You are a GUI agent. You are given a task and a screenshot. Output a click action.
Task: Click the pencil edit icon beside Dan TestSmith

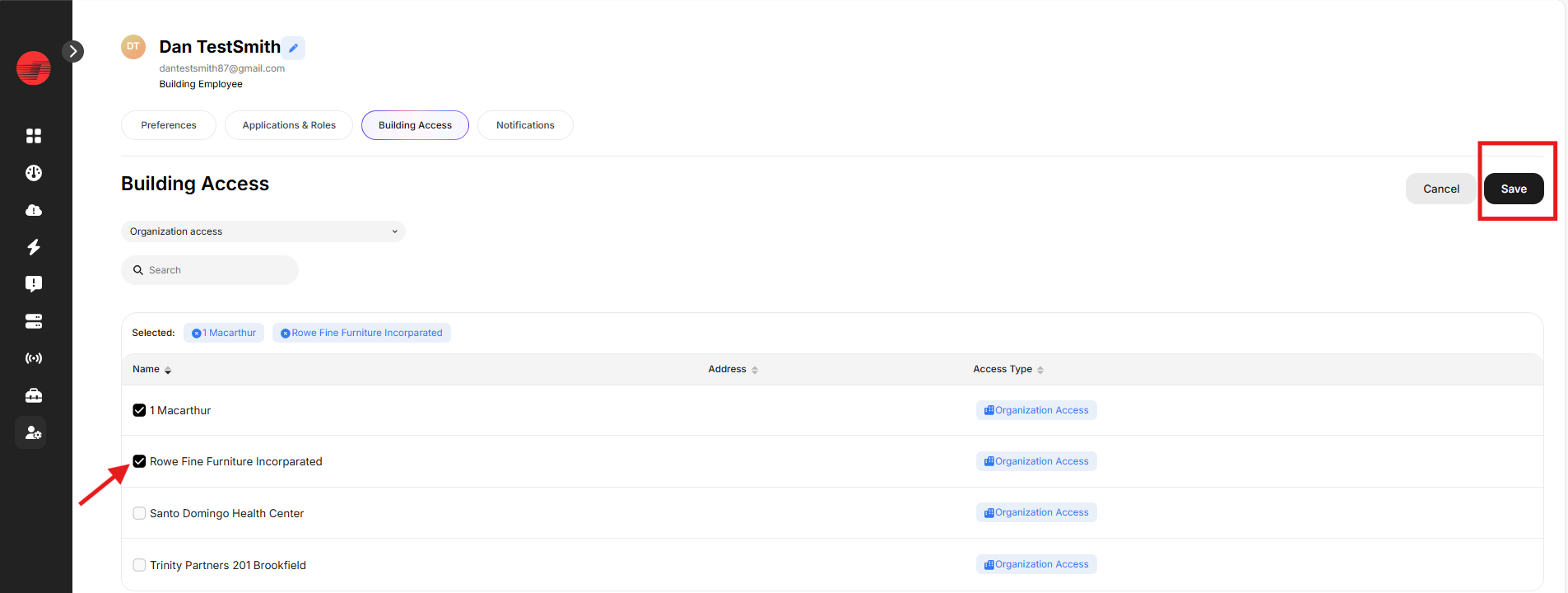pos(294,48)
